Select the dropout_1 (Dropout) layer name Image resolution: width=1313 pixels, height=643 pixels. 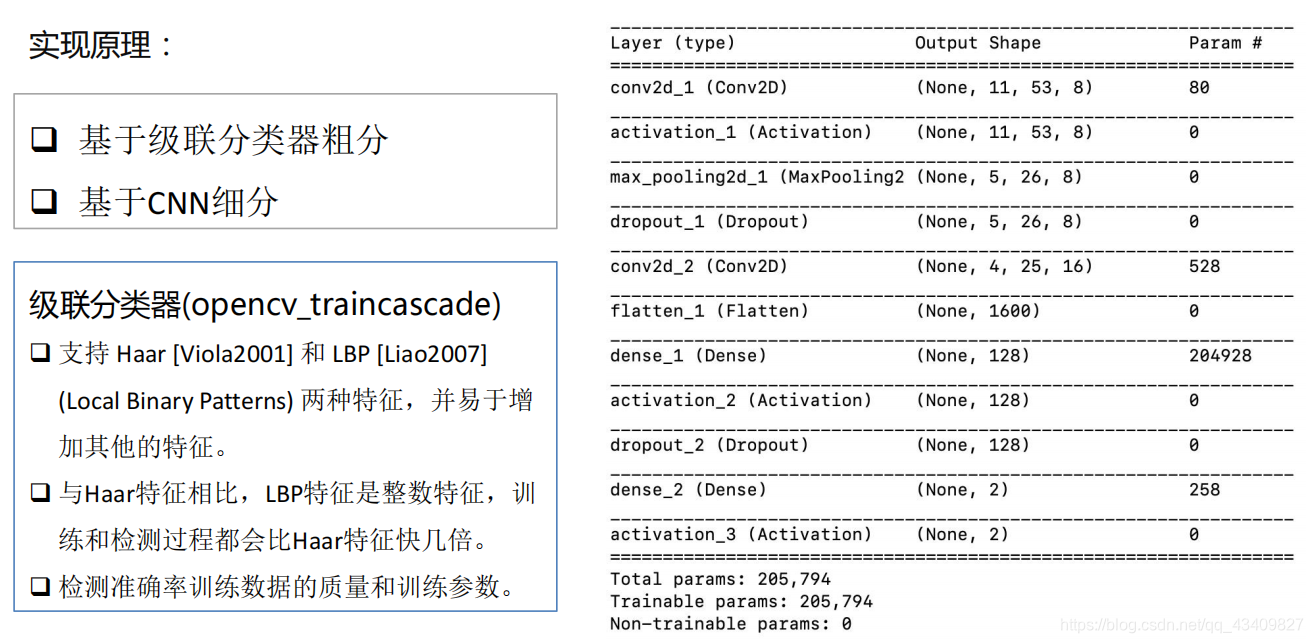(709, 222)
